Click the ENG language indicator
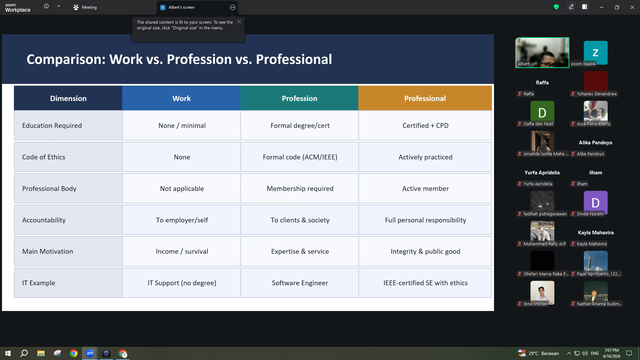 (x=595, y=353)
